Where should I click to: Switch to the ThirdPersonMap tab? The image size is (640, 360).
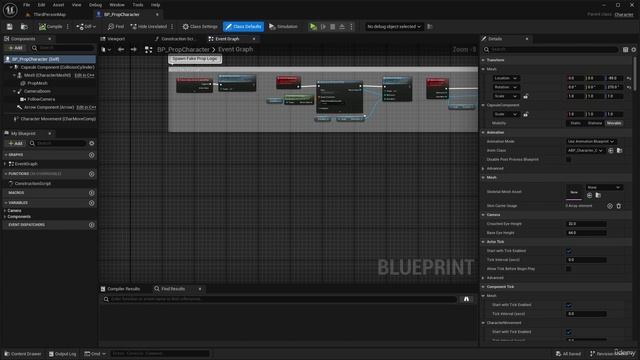coord(49,14)
